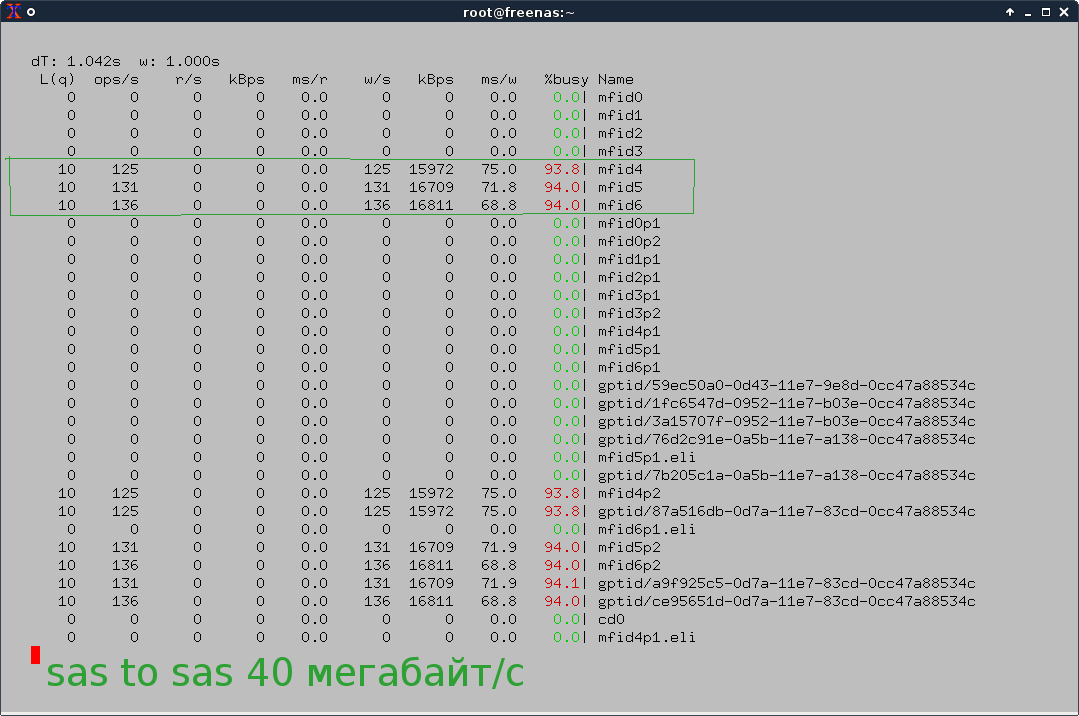Click the gptid/3a15707f-0952 entry
Image resolution: width=1079 pixels, height=716 pixels.
pyautogui.click(x=787, y=421)
